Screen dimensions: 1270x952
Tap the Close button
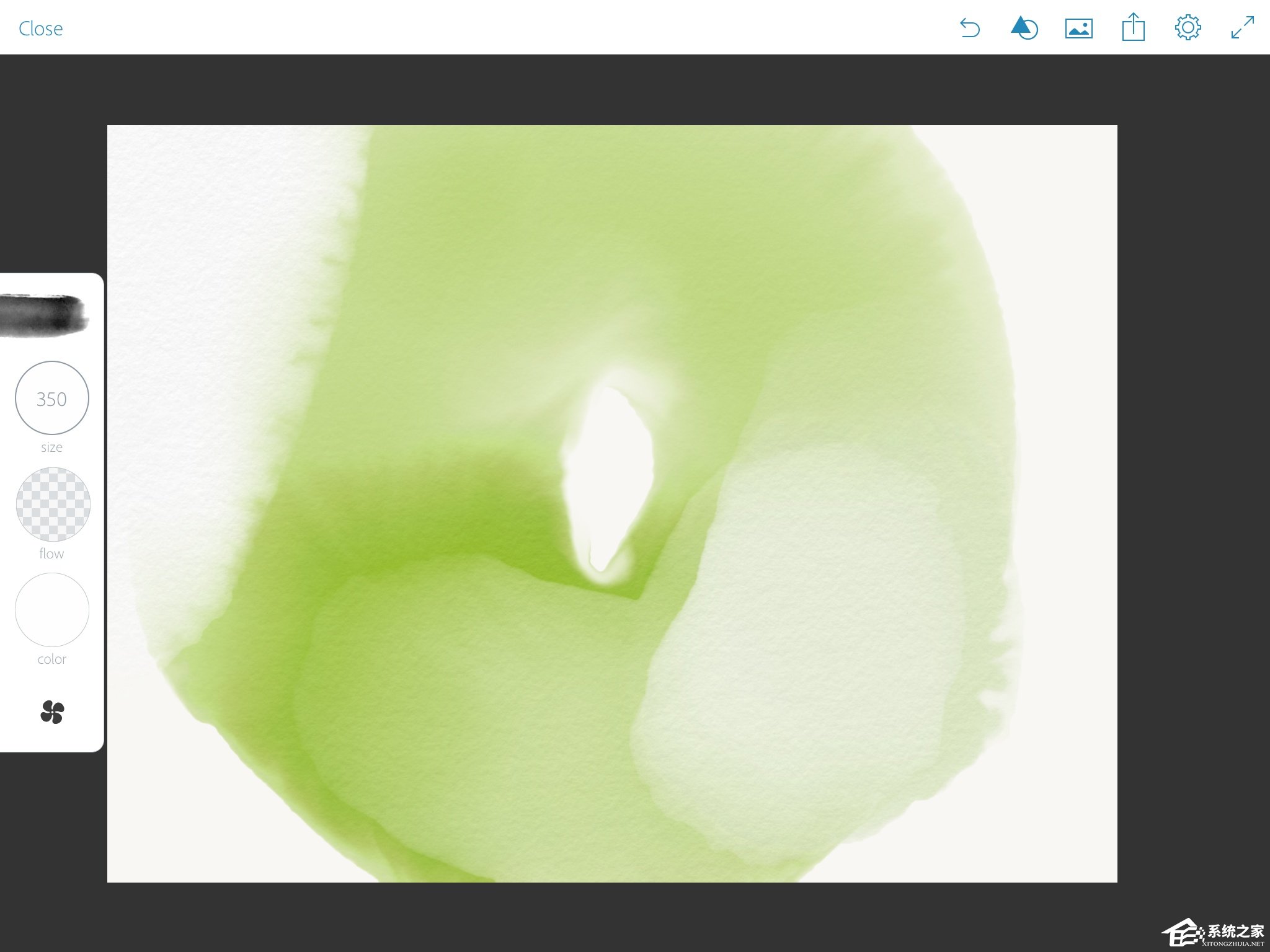click(40, 29)
